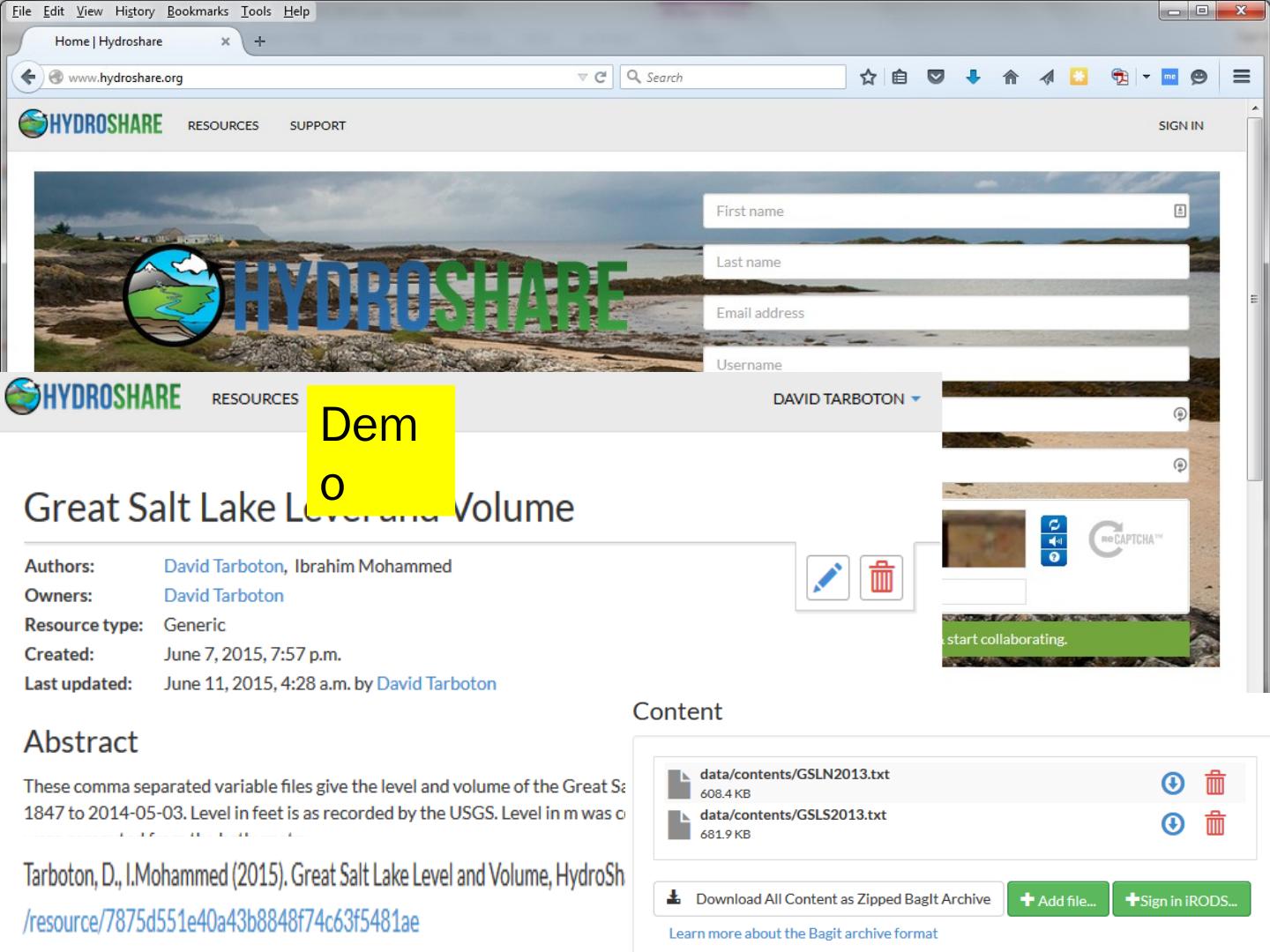Click the green 'start collaborating' button
Viewport: 1270px width, 952px height.
1065,639
